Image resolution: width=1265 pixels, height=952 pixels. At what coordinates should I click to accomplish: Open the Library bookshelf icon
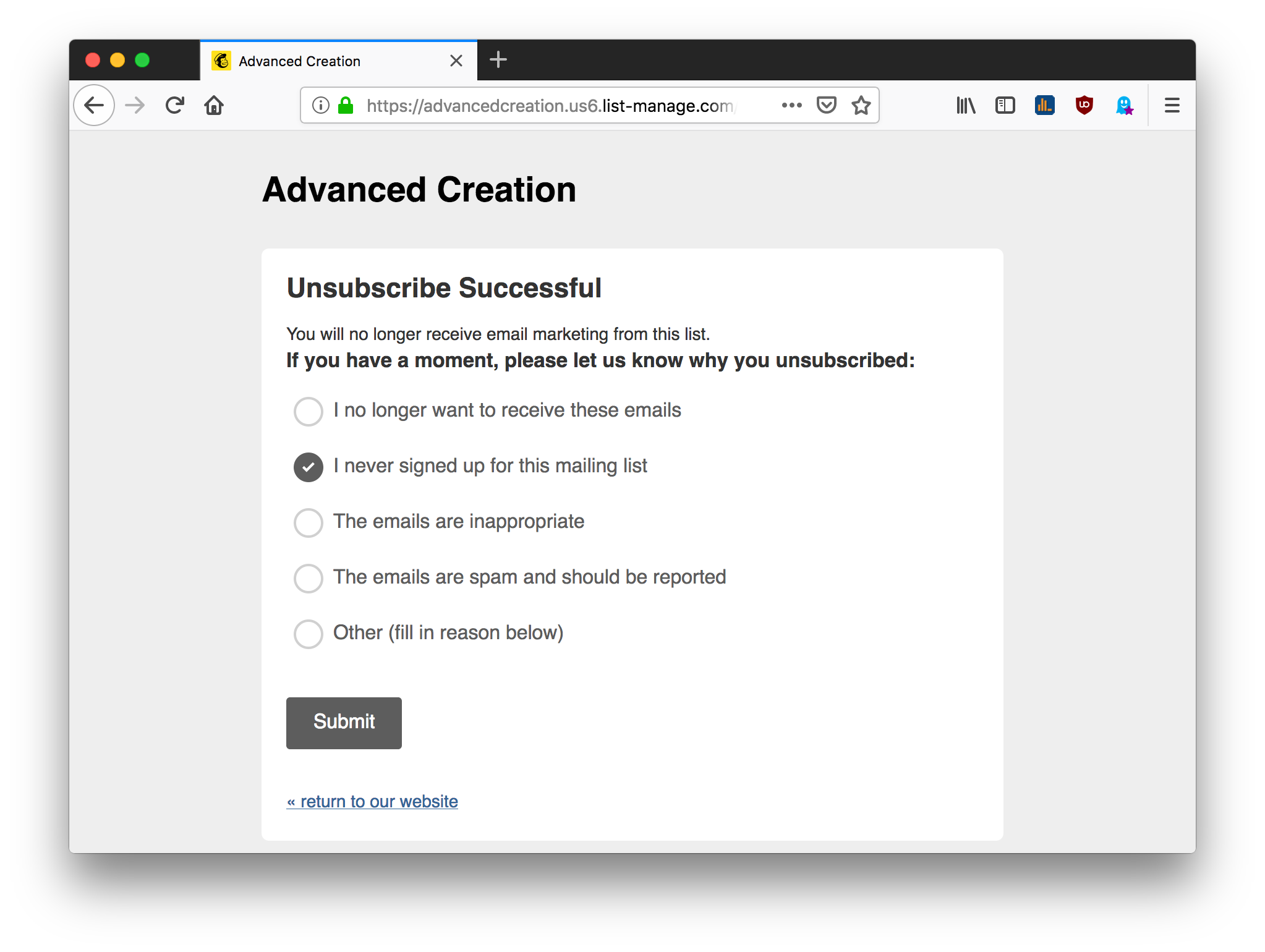(966, 105)
